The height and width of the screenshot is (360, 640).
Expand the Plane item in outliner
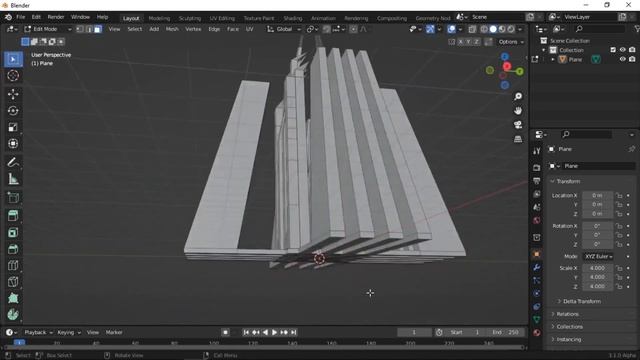coord(553,60)
